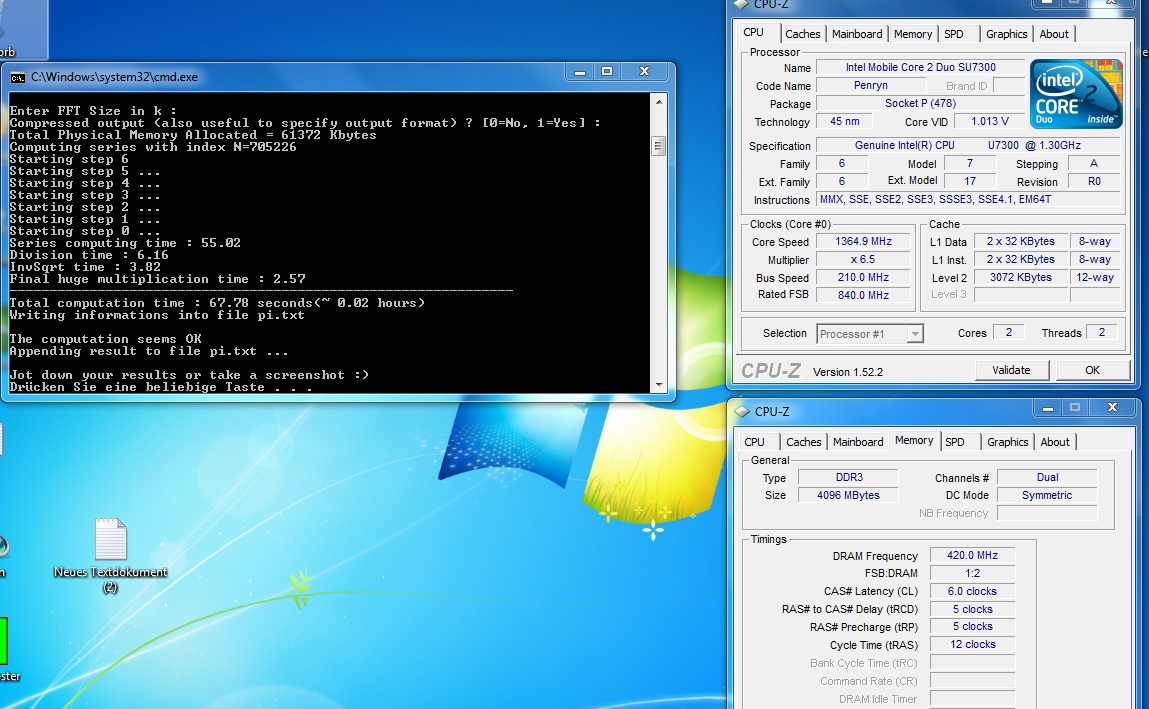The width and height of the screenshot is (1149, 709).
Task: Click the cmd scrollbar up arrow
Action: click(658, 102)
